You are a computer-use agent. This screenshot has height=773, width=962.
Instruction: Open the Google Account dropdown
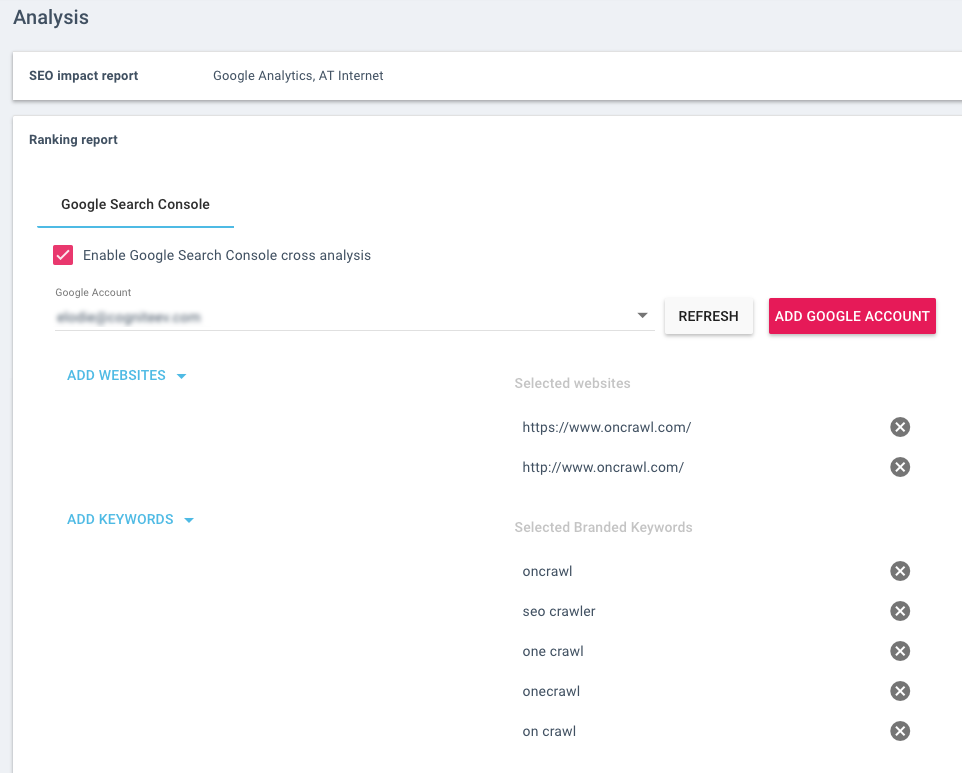pyautogui.click(x=642, y=315)
